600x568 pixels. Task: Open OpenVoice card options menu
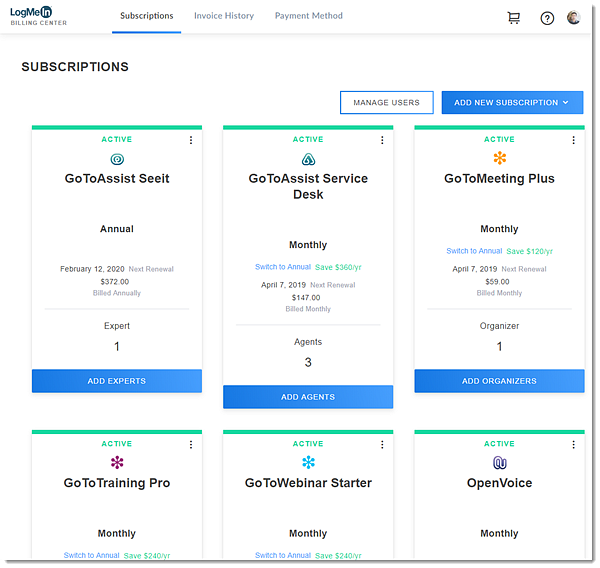574,445
